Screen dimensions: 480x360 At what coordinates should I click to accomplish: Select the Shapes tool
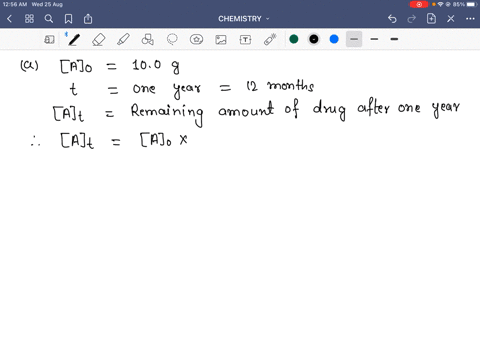[x=148, y=39]
